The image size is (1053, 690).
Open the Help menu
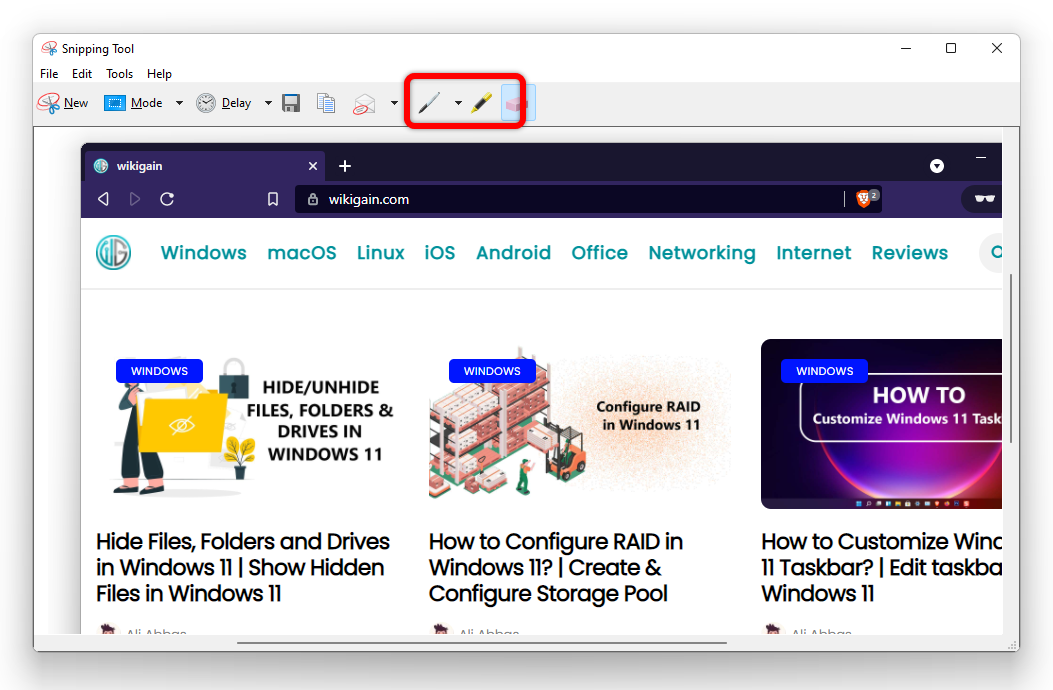[x=159, y=74]
